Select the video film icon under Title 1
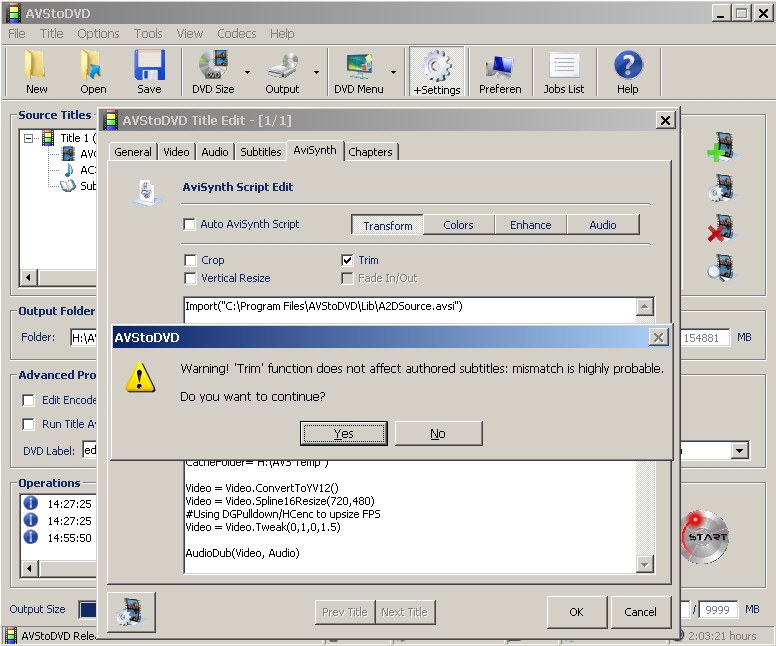The width and height of the screenshot is (776, 646). point(68,153)
